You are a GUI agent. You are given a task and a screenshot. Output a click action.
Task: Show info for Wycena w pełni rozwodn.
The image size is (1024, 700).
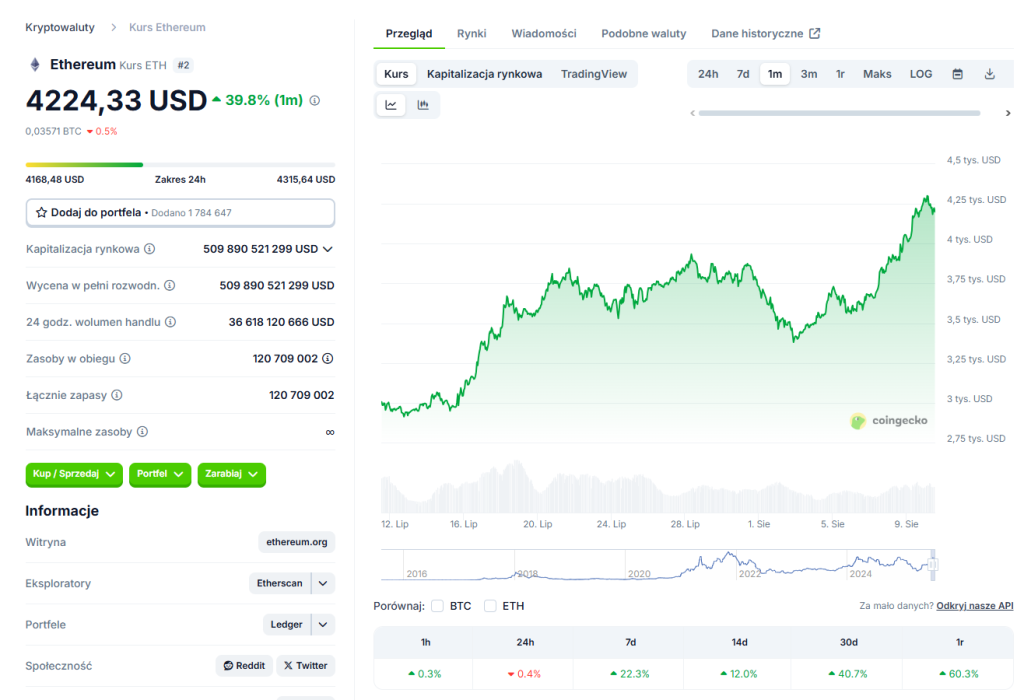tap(170, 285)
